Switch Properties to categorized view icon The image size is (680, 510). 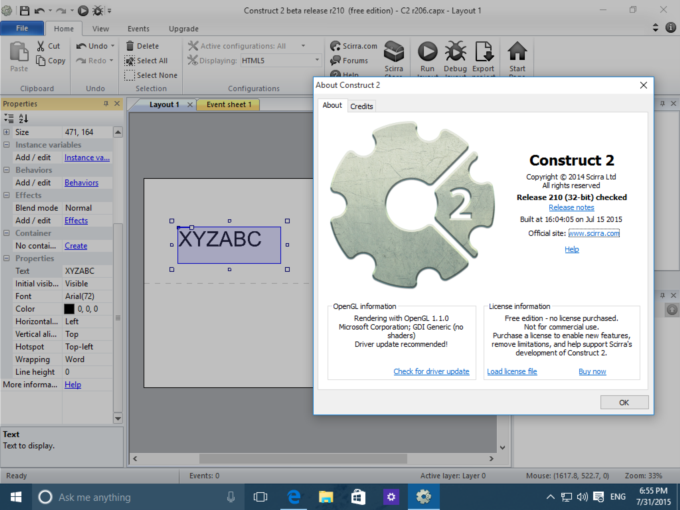click(9, 118)
